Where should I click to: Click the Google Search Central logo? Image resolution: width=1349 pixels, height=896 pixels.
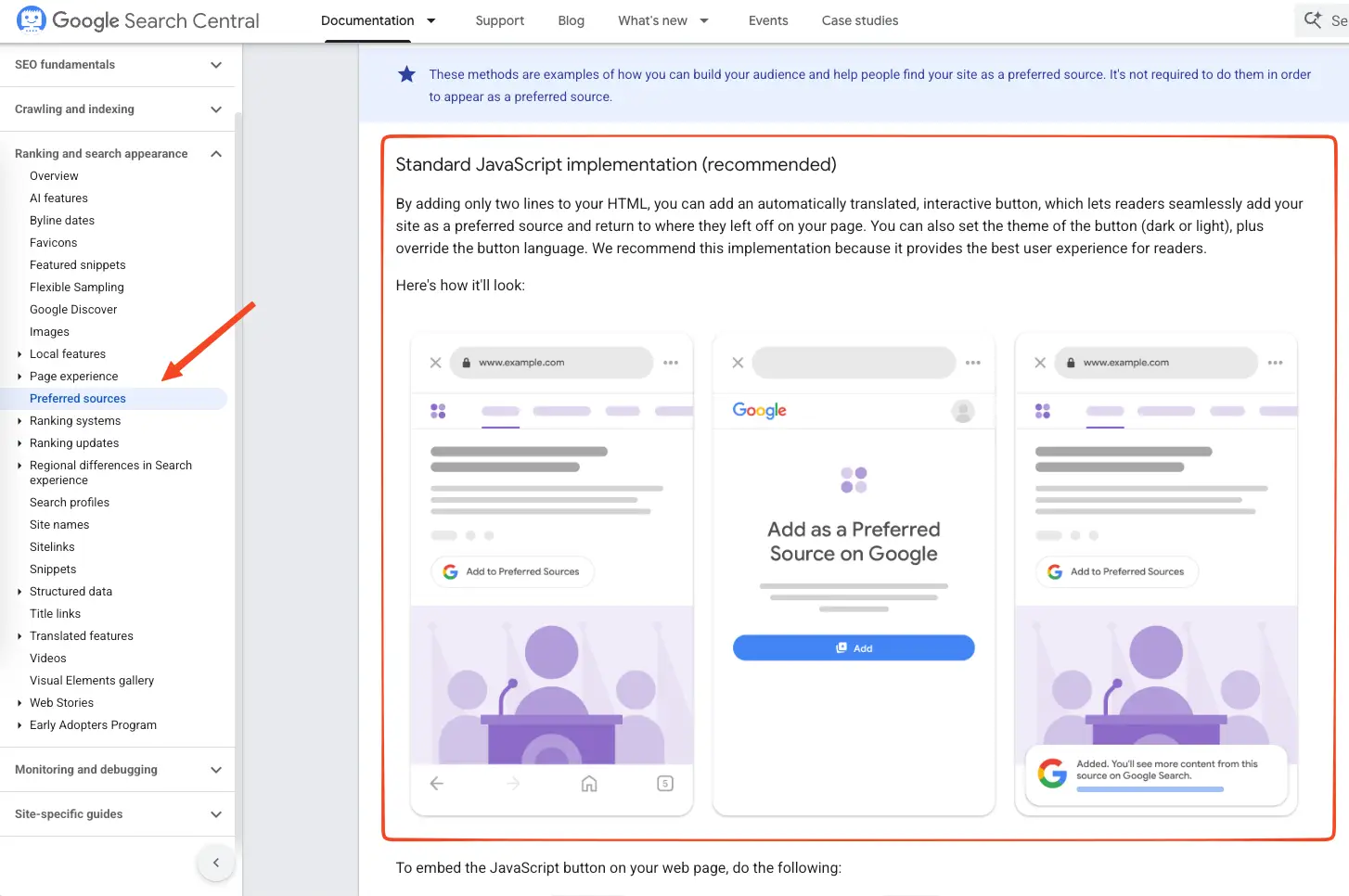(x=137, y=20)
